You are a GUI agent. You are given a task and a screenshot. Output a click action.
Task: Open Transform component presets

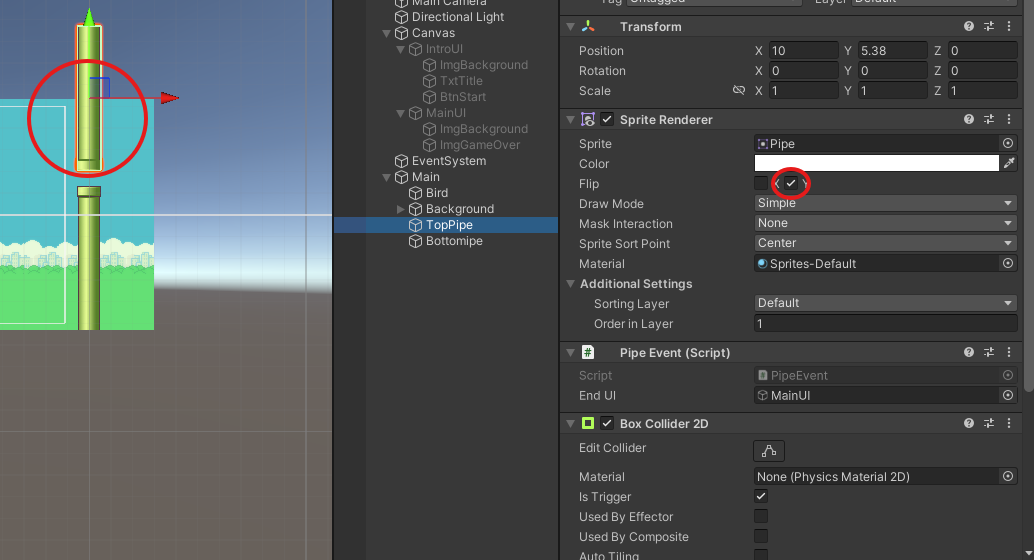pyautogui.click(x=988, y=26)
